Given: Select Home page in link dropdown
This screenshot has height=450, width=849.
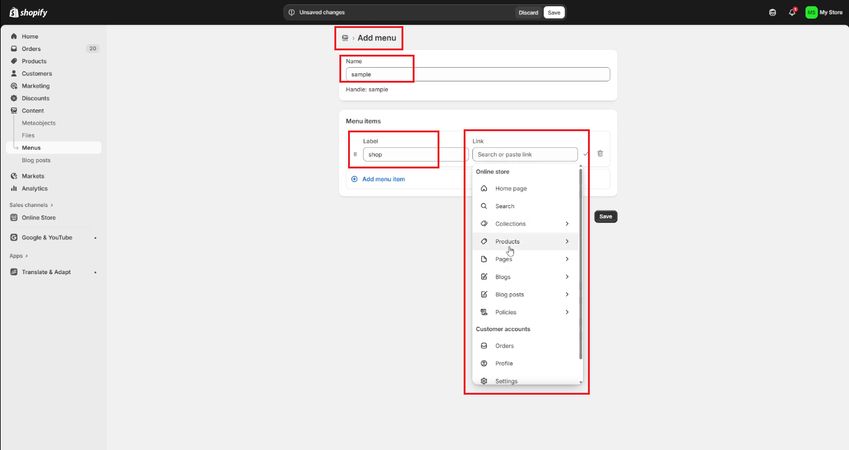Looking at the screenshot, I should click(x=525, y=188).
